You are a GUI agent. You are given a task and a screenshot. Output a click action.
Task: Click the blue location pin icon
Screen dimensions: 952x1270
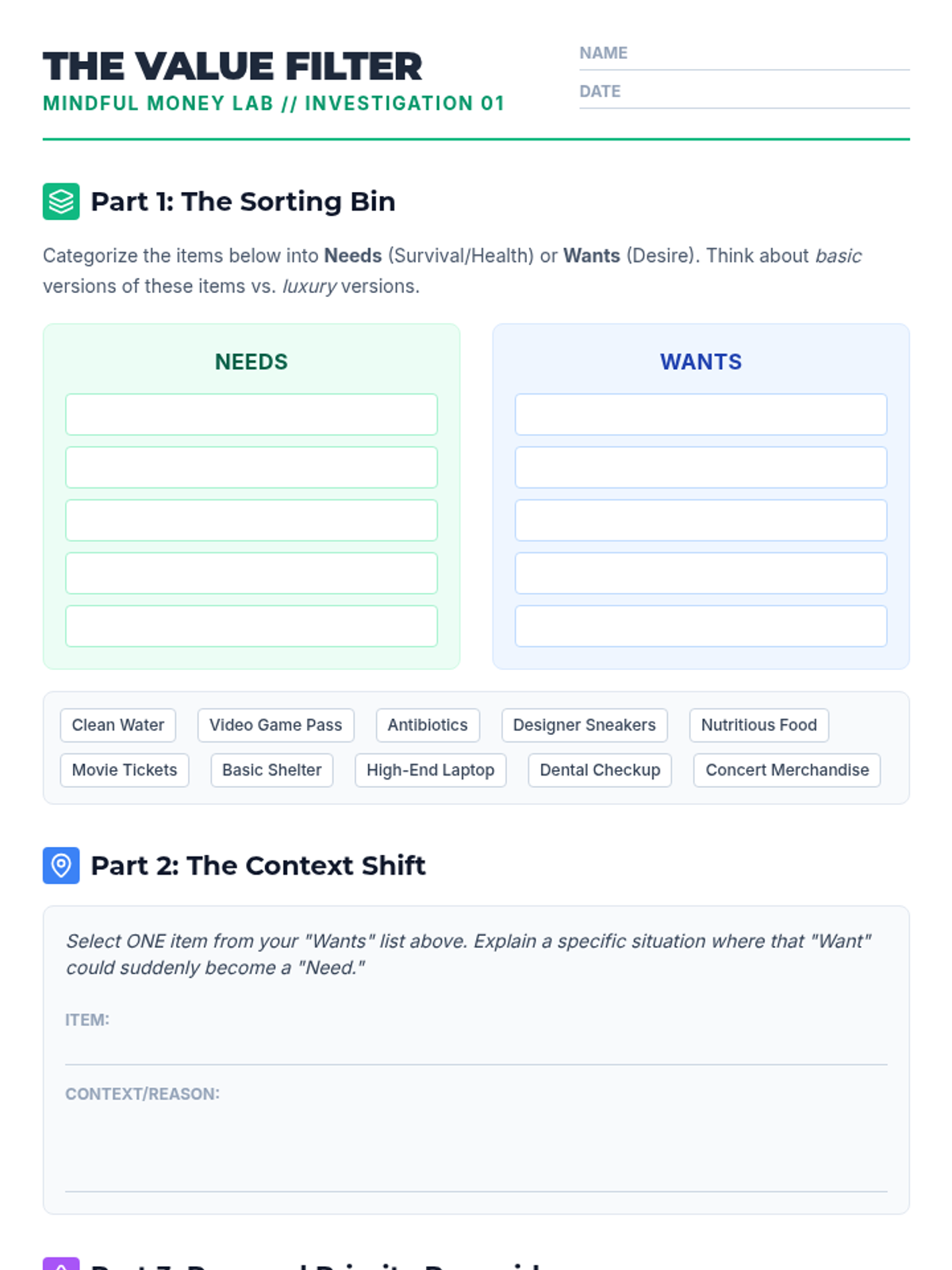(x=61, y=865)
